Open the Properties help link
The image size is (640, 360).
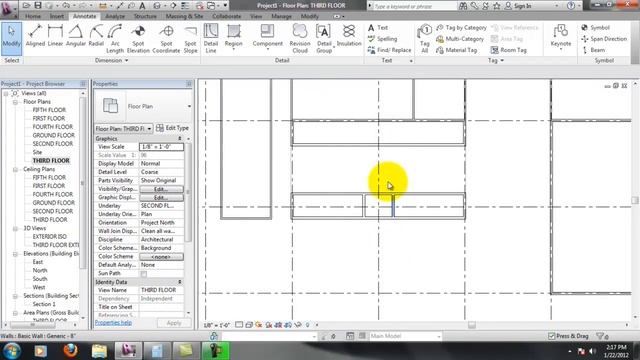tap(113, 323)
